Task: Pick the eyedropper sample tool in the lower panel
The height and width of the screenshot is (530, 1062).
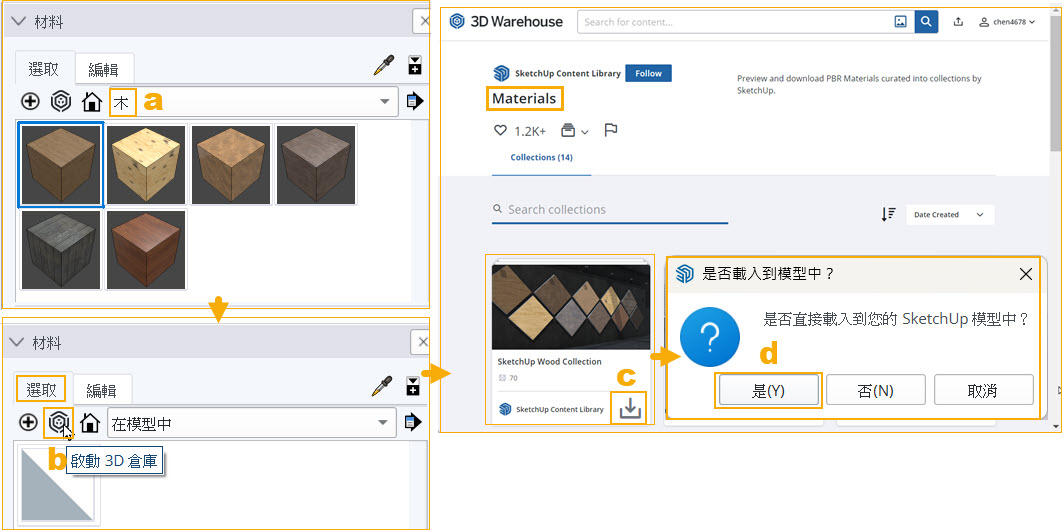Action: click(382, 387)
